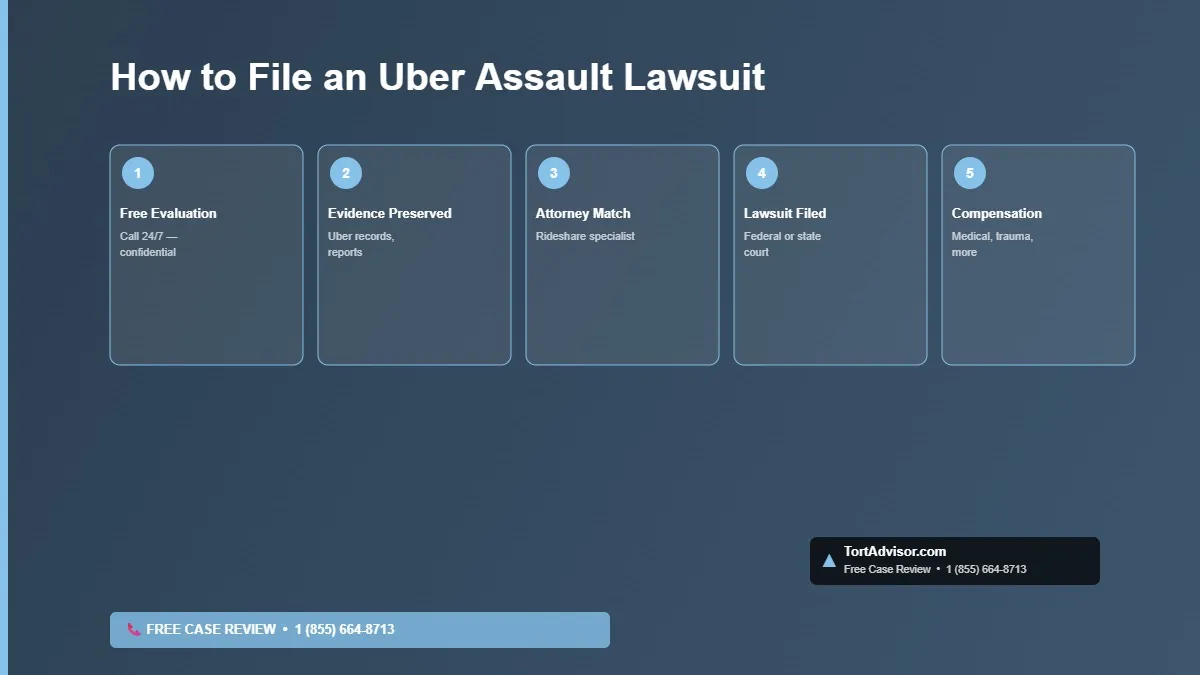Click the pink phone icon
This screenshot has height=675, width=1200.
(x=134, y=630)
